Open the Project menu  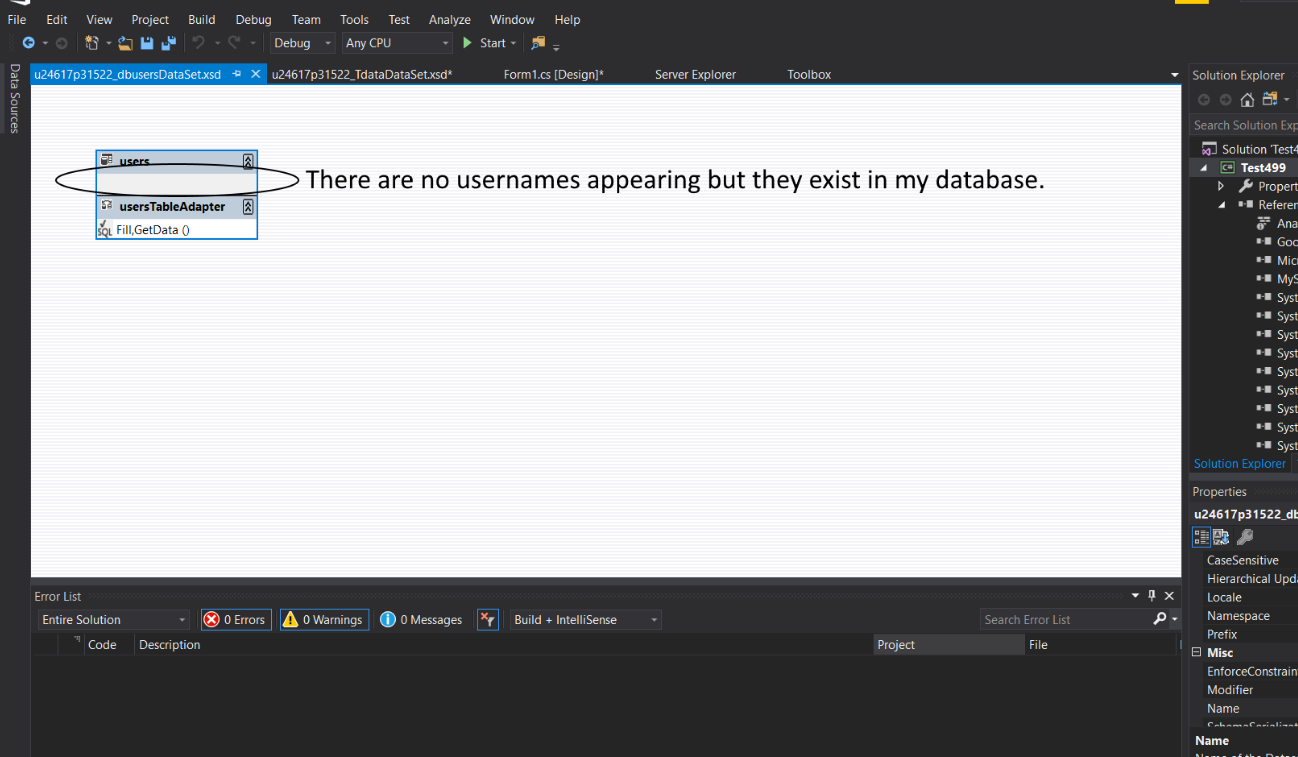(x=150, y=19)
